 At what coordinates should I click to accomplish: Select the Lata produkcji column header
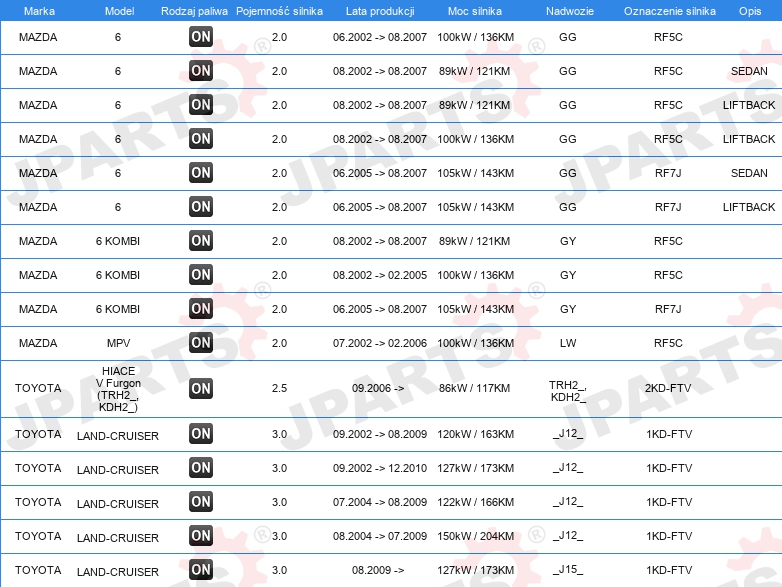click(380, 11)
